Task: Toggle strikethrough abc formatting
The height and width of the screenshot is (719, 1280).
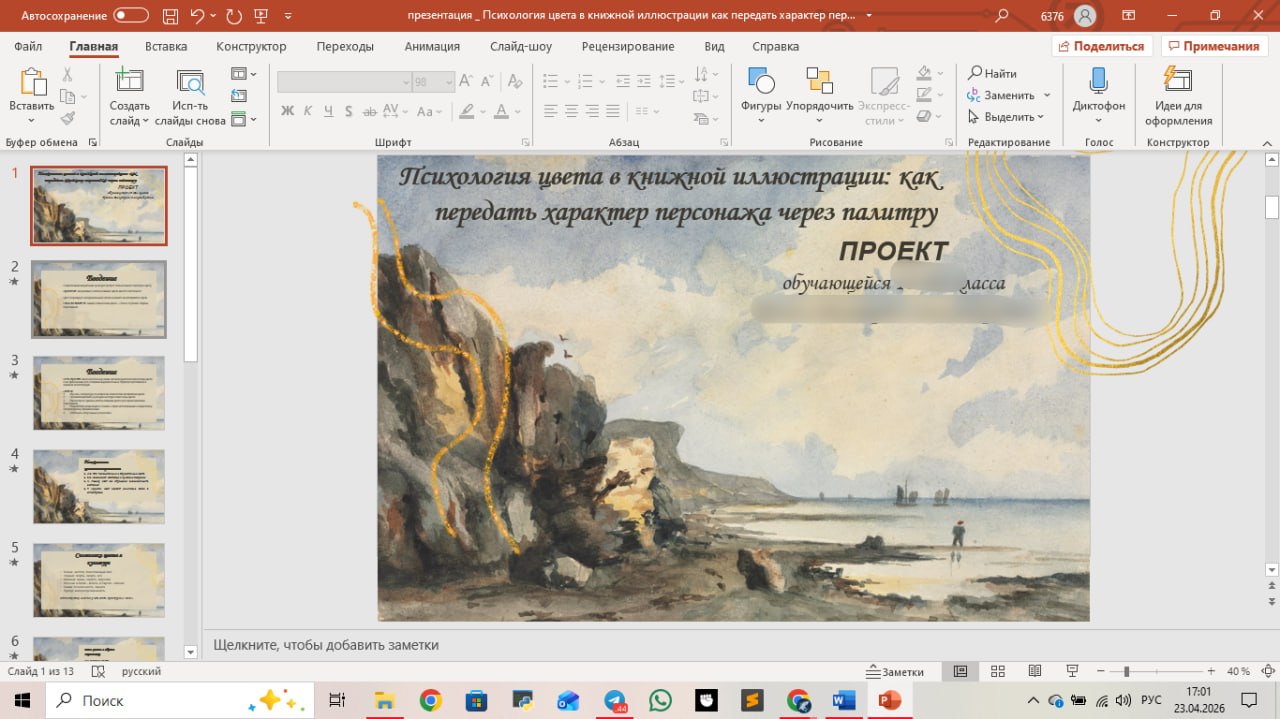Action: [x=370, y=111]
